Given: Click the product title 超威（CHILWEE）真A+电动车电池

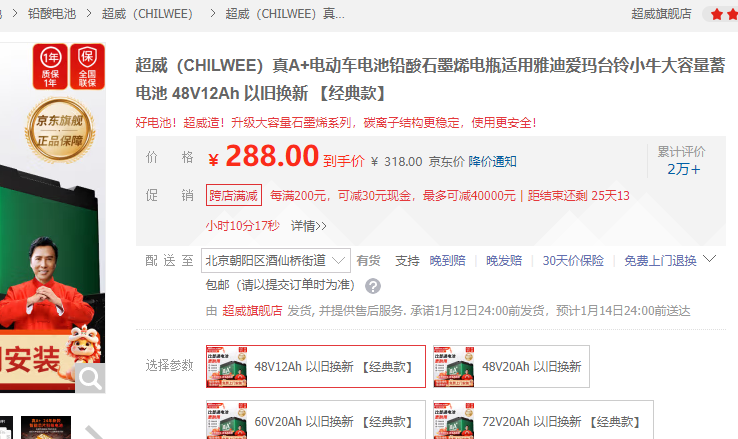Looking at the screenshot, I should point(430,79).
